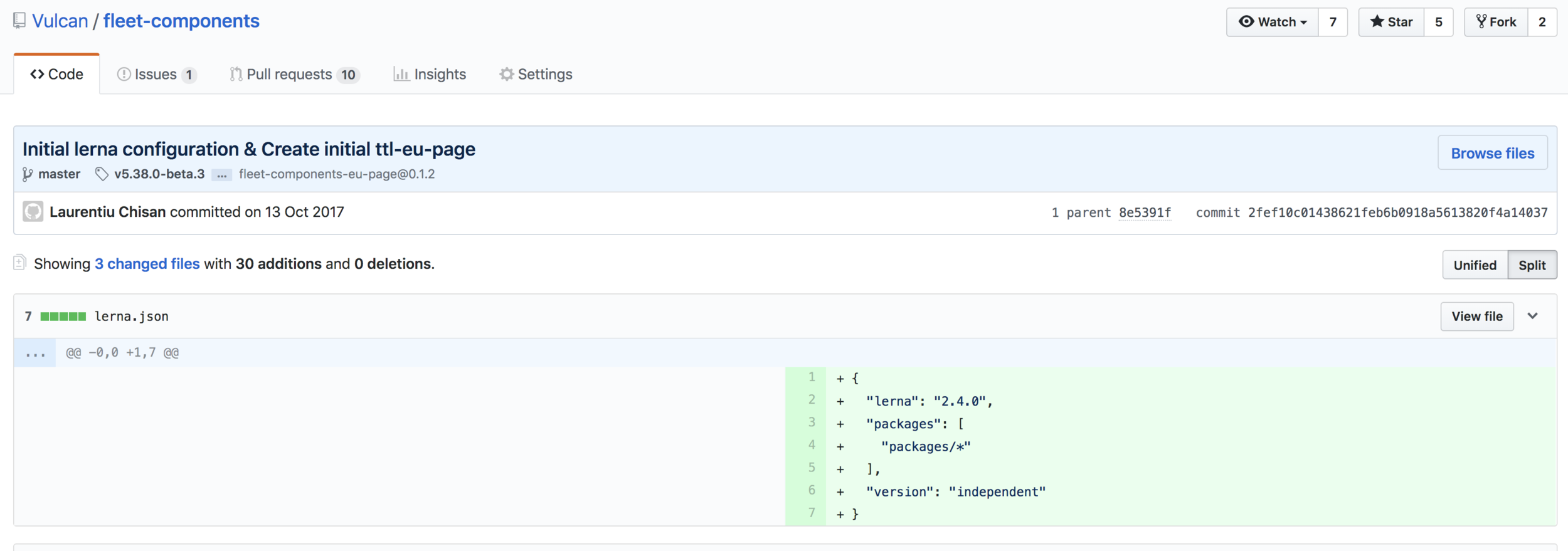Open the Pull requests tab

click(294, 74)
